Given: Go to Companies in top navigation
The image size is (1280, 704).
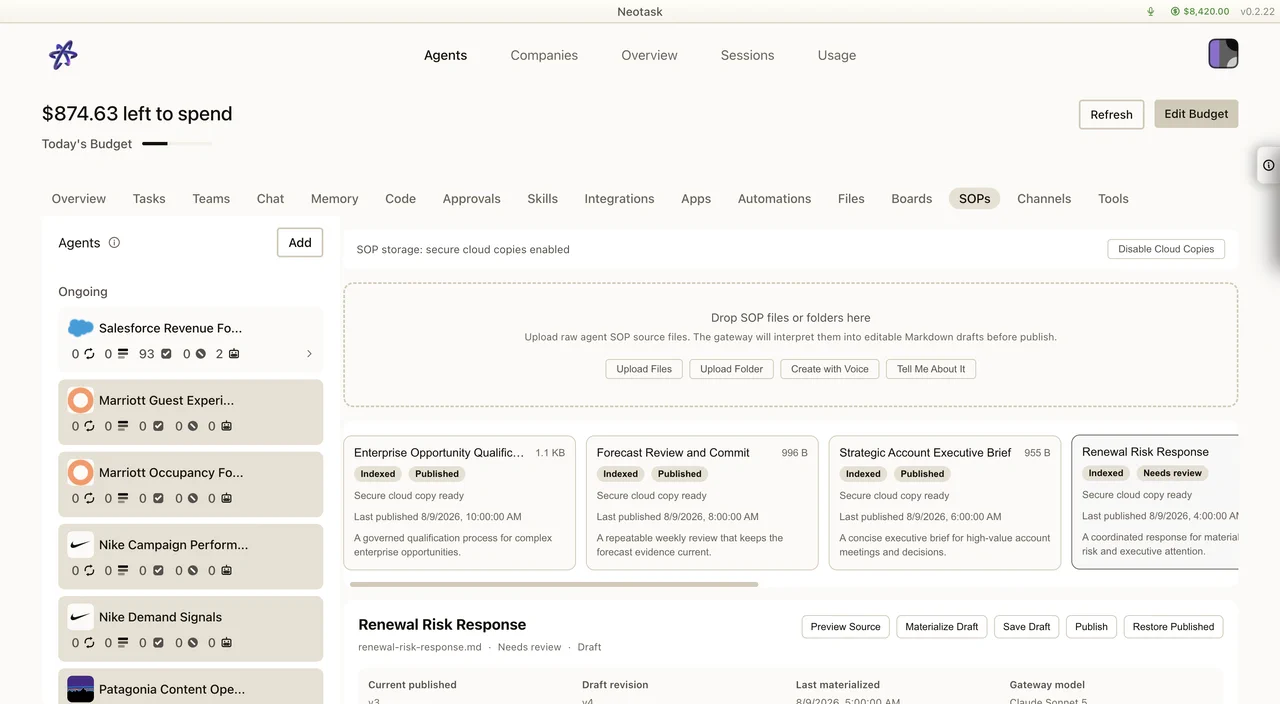Looking at the screenshot, I should 544,55.
